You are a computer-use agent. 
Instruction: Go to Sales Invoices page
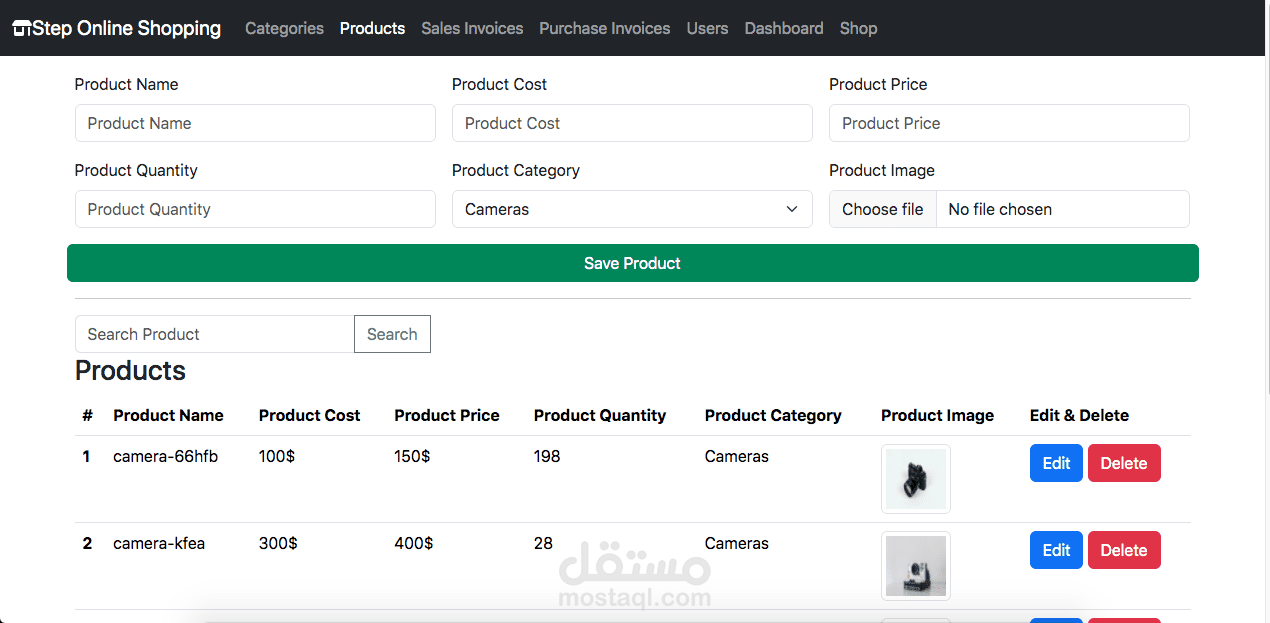point(472,28)
